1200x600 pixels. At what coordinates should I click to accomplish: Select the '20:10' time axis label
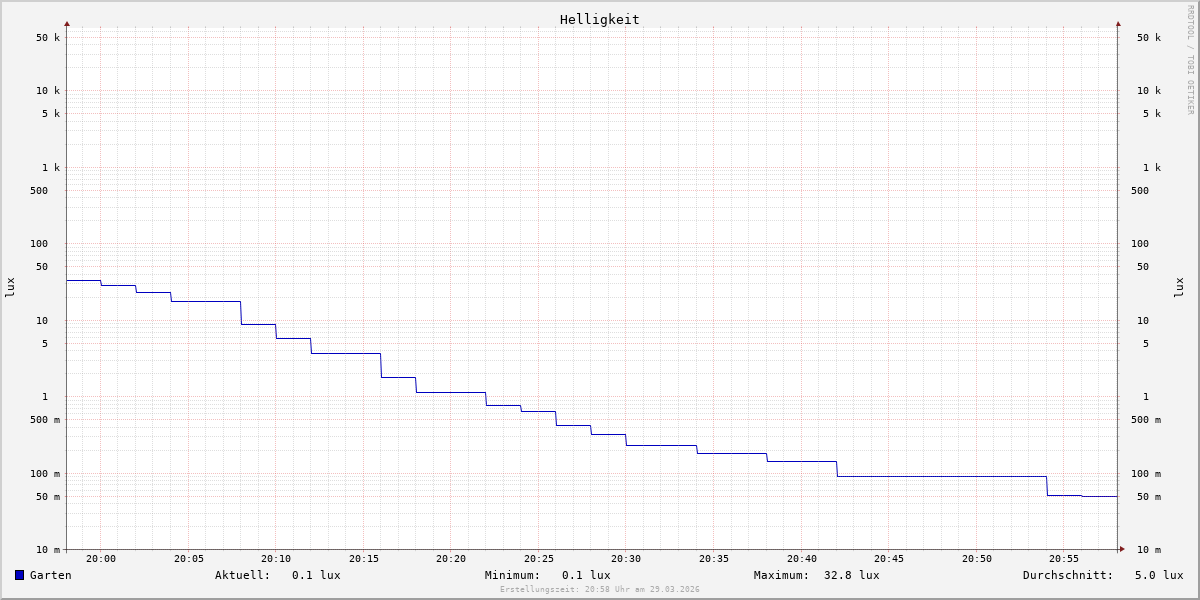(x=276, y=559)
